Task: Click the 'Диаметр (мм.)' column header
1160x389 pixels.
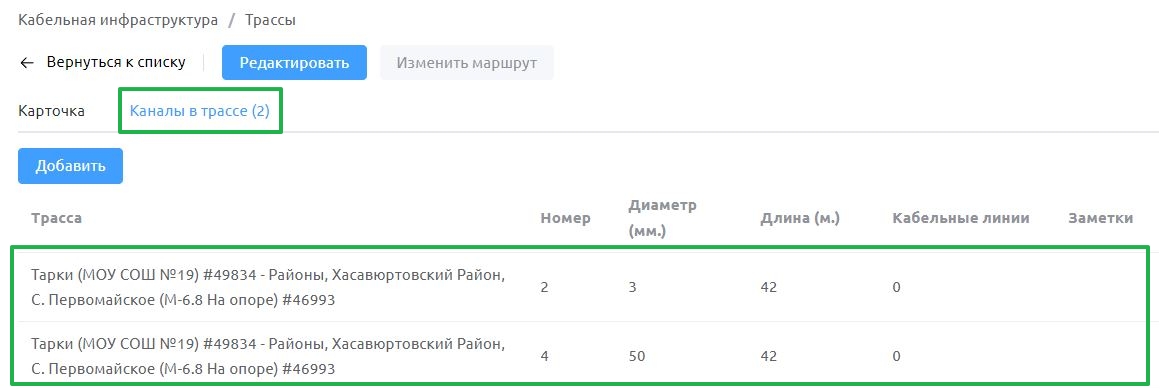Action: tap(663, 218)
